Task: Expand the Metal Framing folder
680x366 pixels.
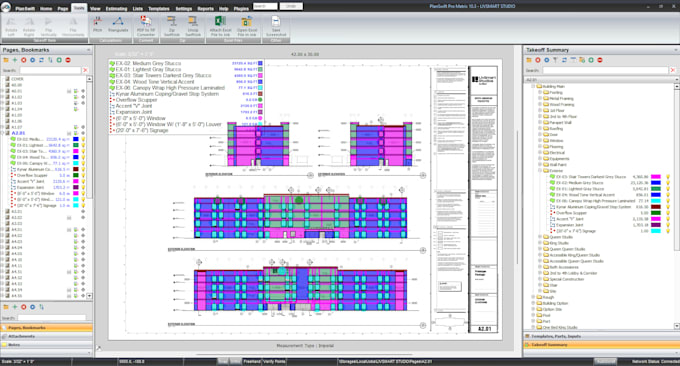Action: coord(540,98)
